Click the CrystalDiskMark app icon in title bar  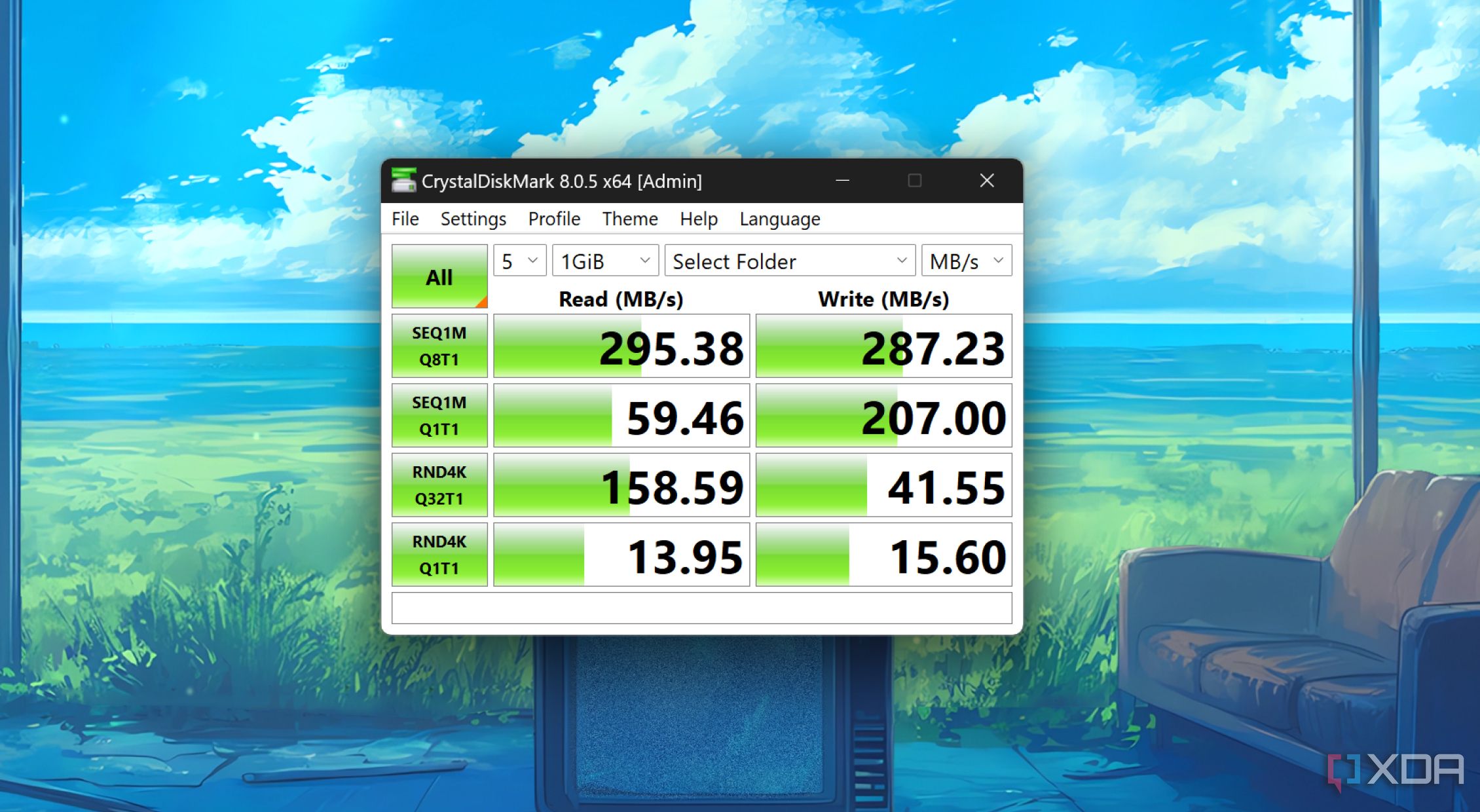[403, 181]
